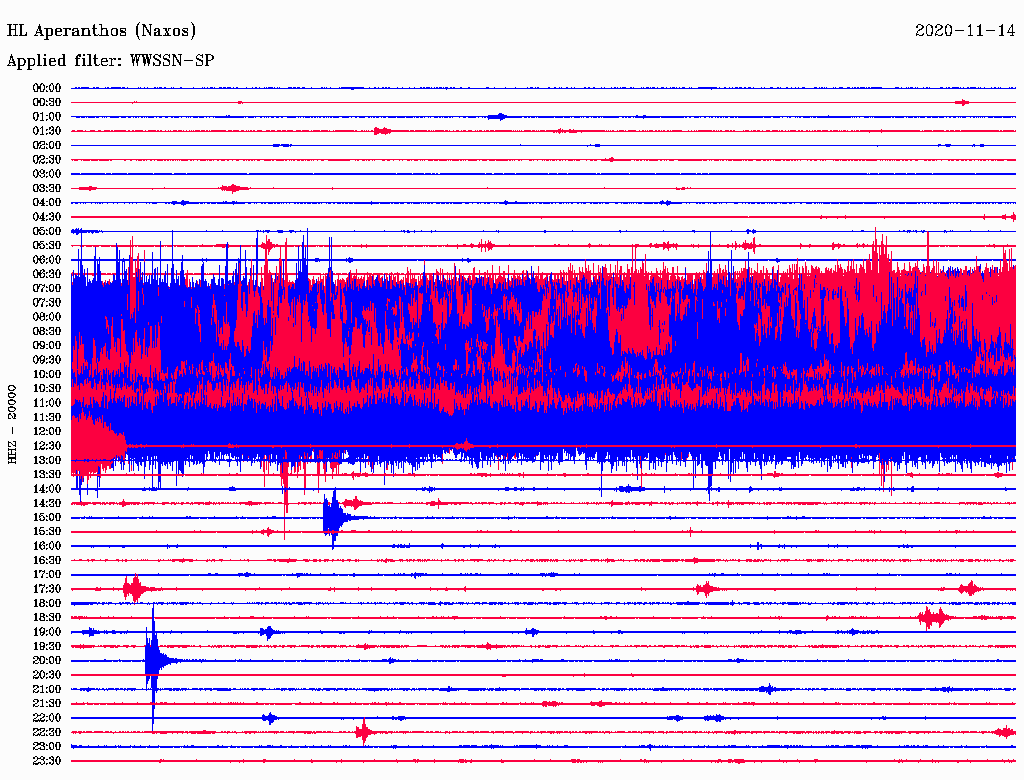This screenshot has height=780, width=1024.
Task: Select the 22:00 time label
Action: click(x=47, y=718)
